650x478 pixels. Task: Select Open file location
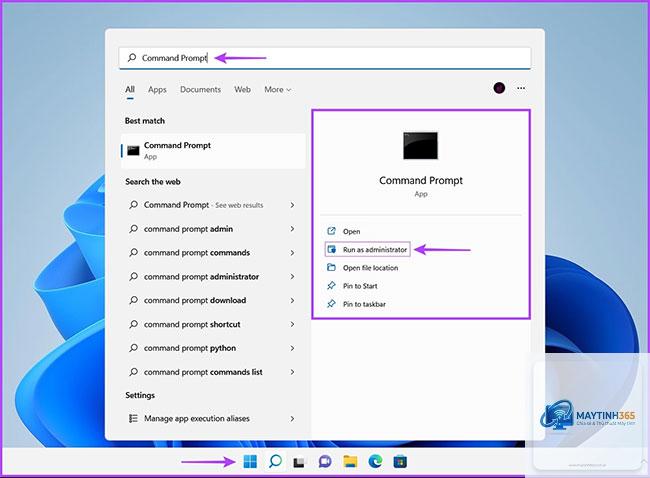370,268
